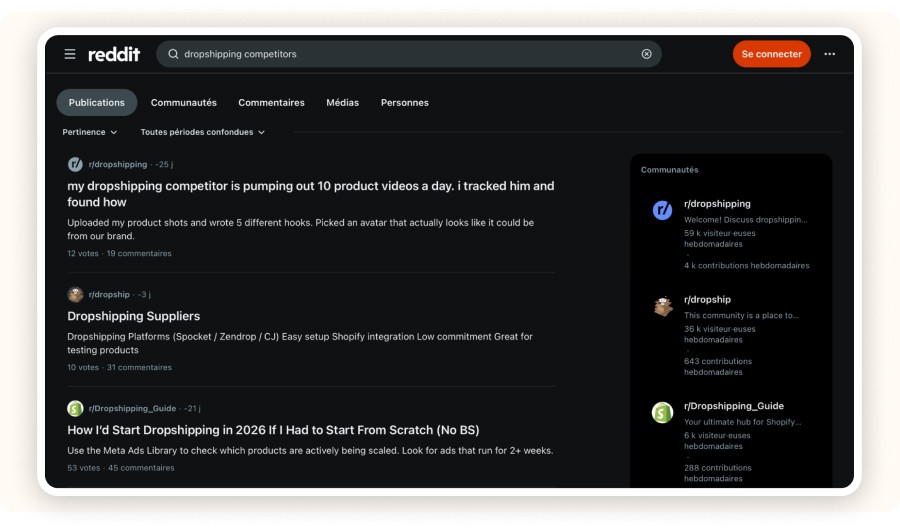
Task: Click the 'Use the Meta Ads Library' excerpt
Action: pyautogui.click(x=310, y=451)
